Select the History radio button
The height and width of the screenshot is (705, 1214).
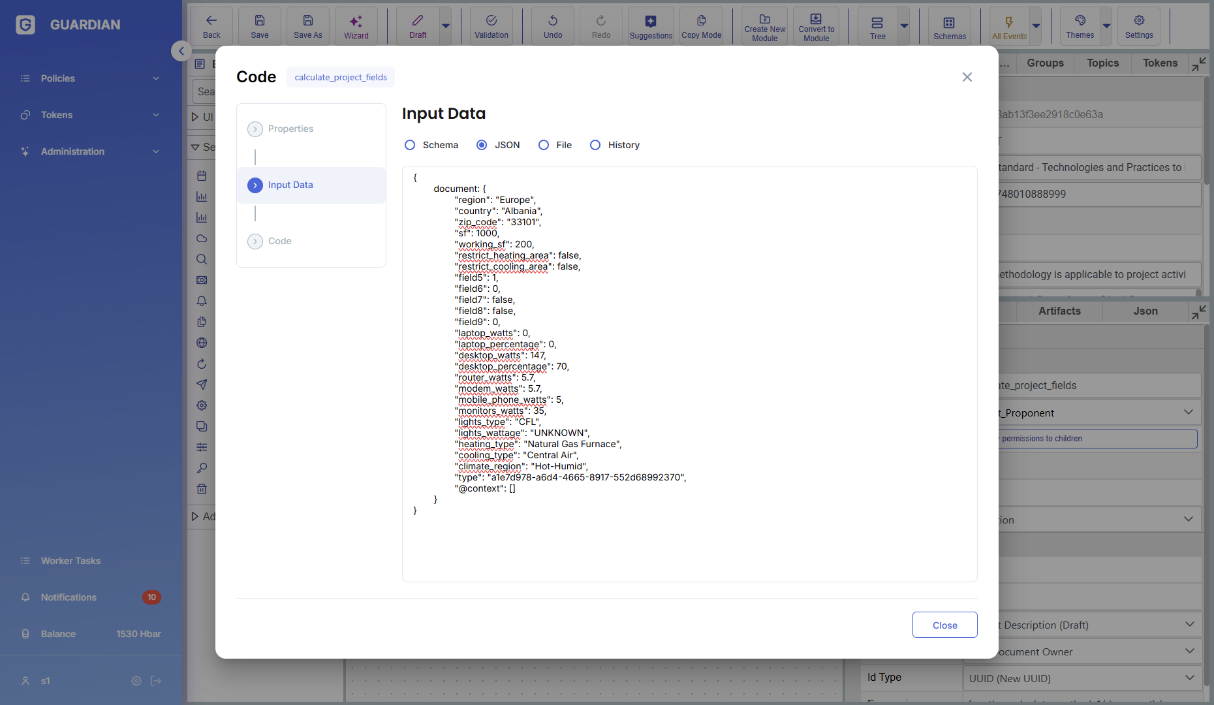point(595,145)
